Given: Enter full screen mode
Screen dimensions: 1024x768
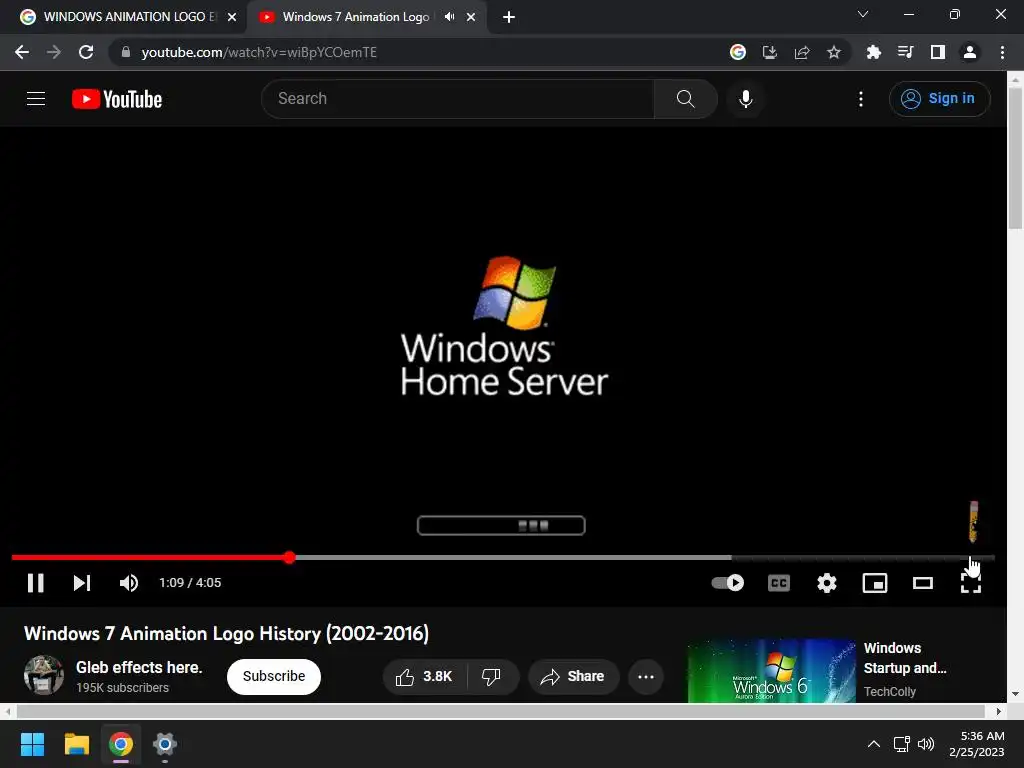Looking at the screenshot, I should point(970,583).
